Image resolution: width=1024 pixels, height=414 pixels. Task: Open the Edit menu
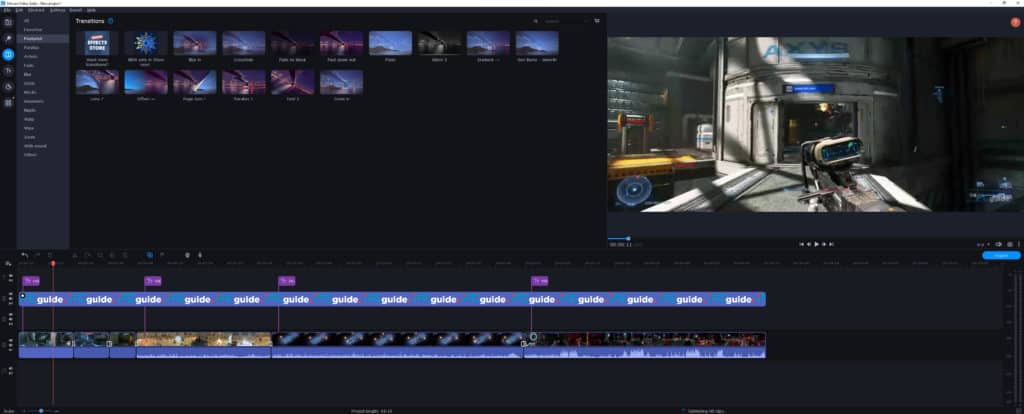pos(18,10)
